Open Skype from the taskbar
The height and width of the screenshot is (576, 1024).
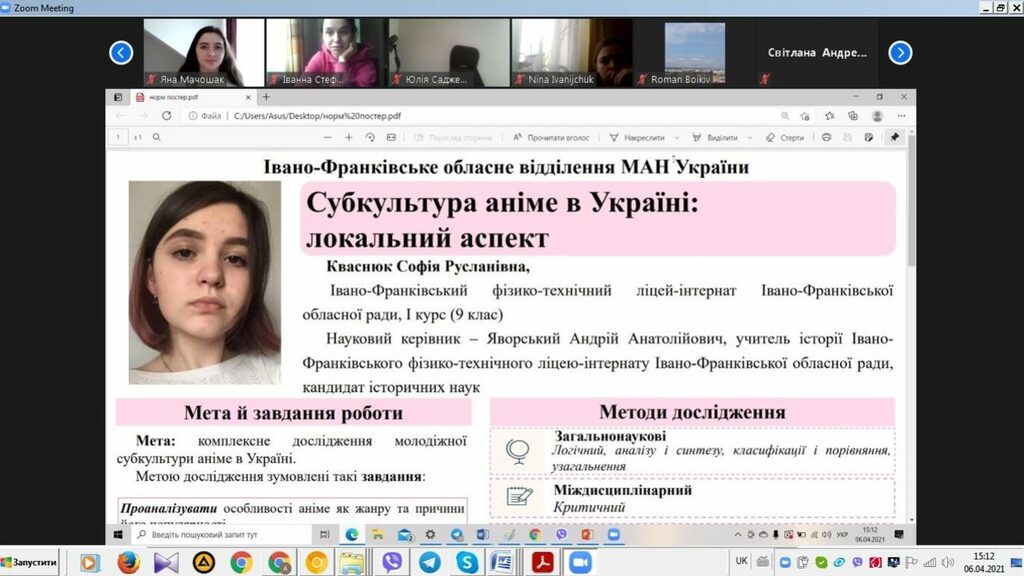pos(465,562)
